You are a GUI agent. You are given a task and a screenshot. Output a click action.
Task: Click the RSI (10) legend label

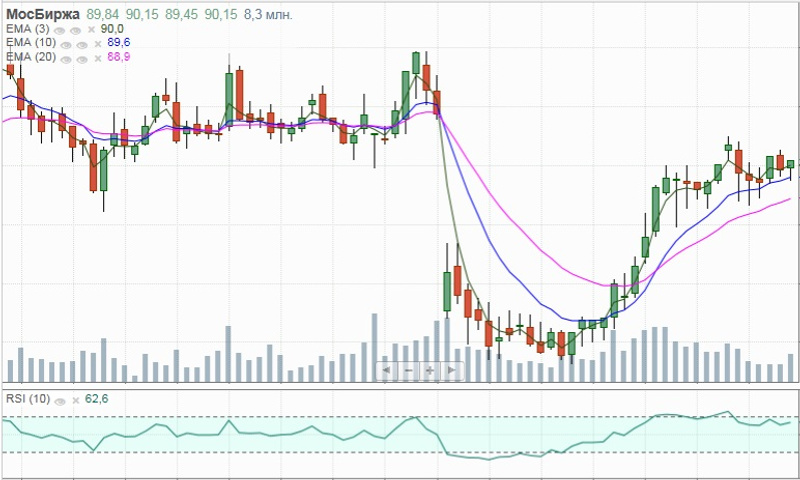[x=28, y=399]
